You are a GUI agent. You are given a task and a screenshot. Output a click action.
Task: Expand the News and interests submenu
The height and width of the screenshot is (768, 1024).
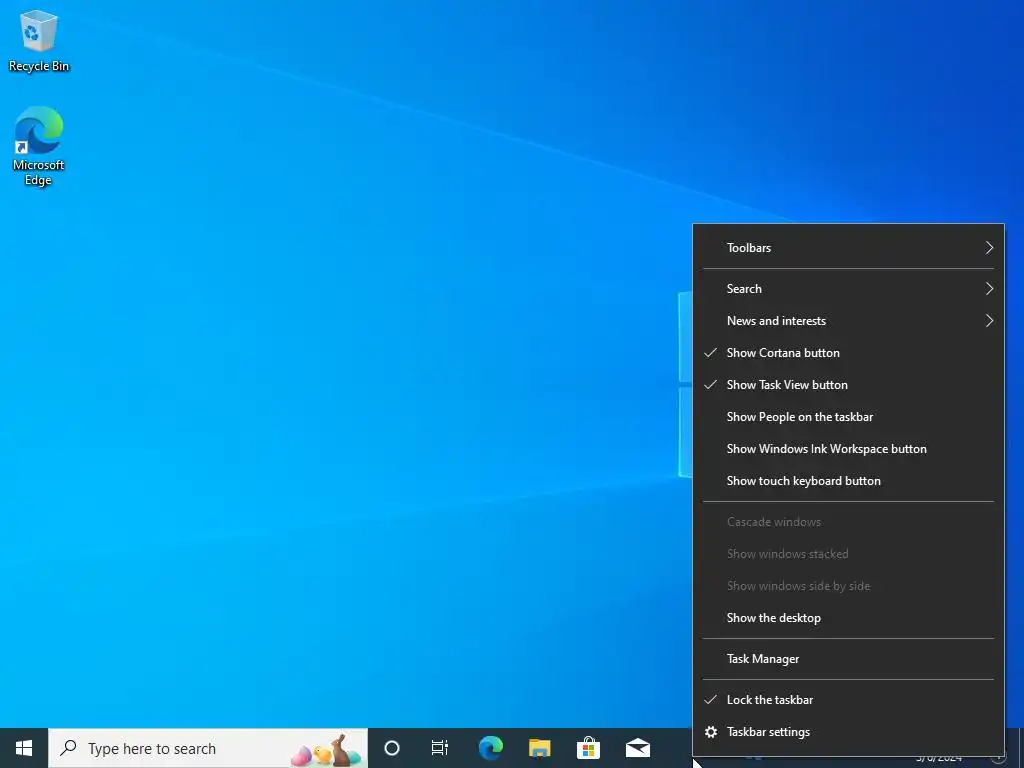[x=848, y=321]
